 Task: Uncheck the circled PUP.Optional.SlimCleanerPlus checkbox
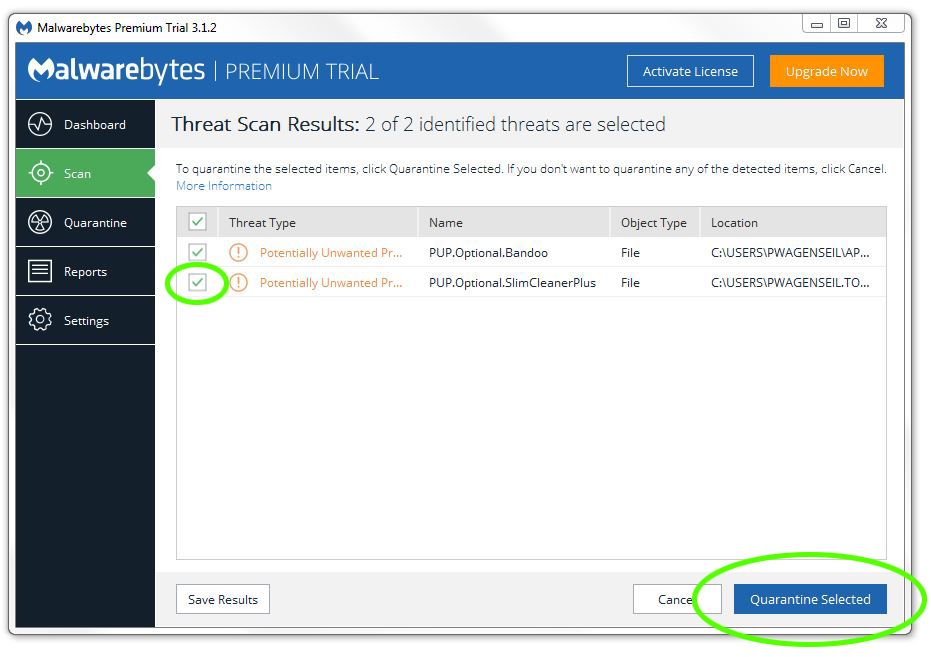[x=197, y=283]
